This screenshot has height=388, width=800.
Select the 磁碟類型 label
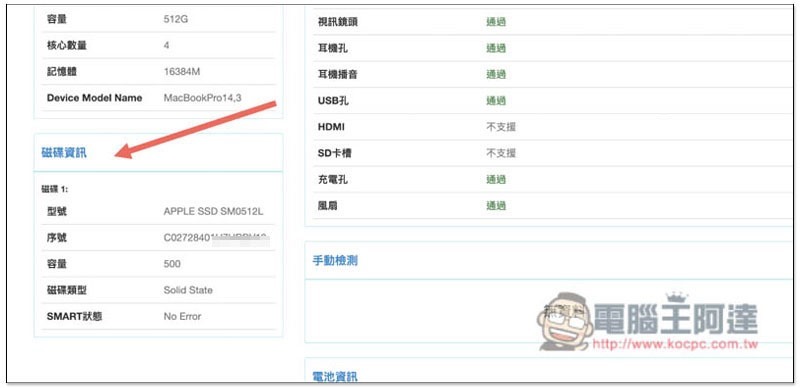66,290
